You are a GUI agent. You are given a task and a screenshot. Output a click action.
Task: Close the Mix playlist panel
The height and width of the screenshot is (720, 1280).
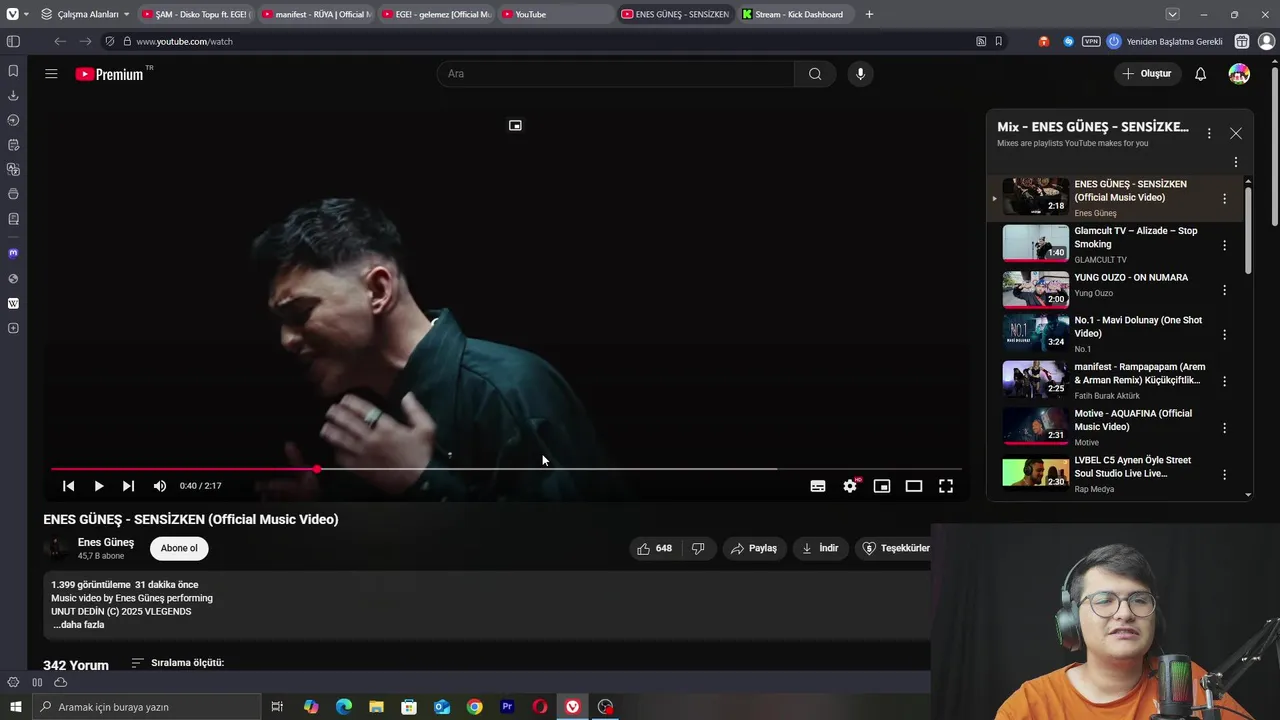click(1236, 133)
